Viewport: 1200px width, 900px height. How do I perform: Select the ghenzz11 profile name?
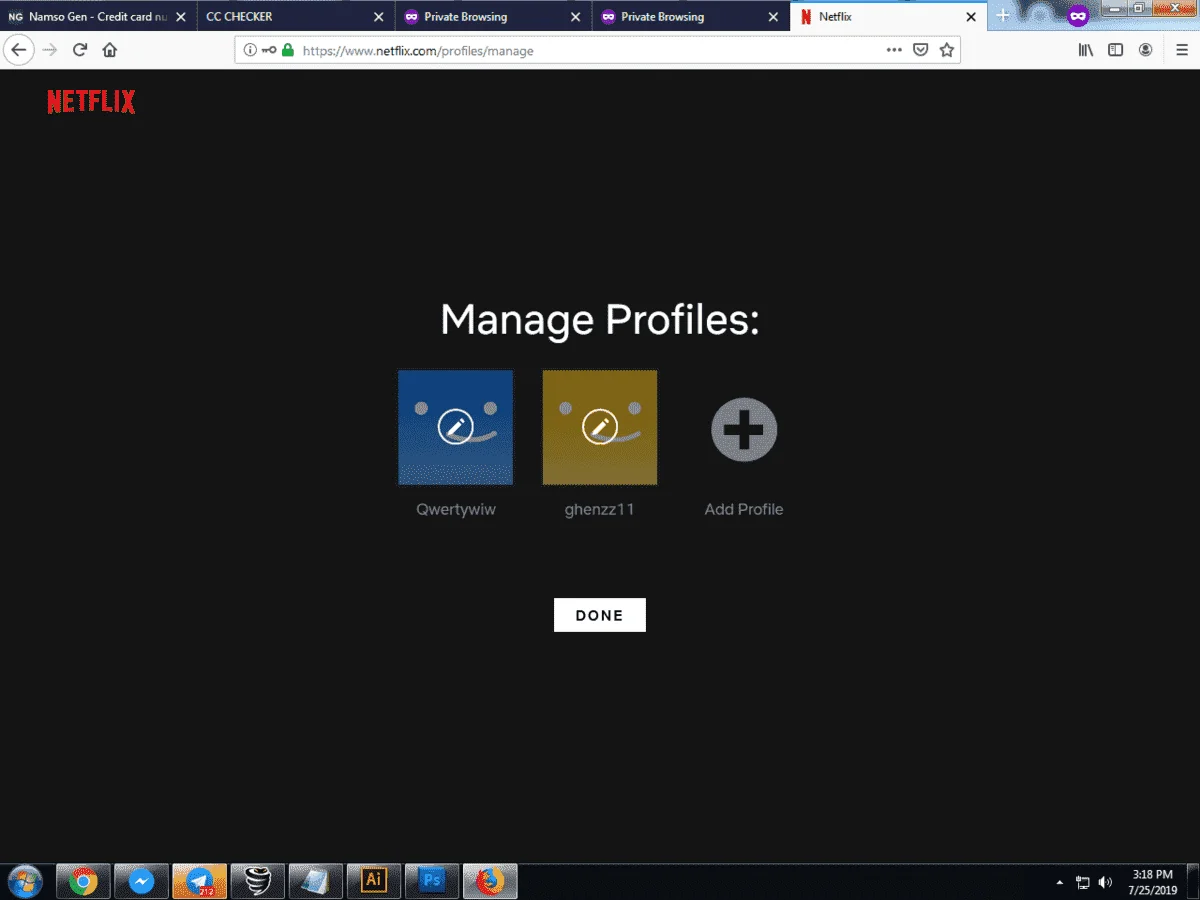click(x=600, y=509)
